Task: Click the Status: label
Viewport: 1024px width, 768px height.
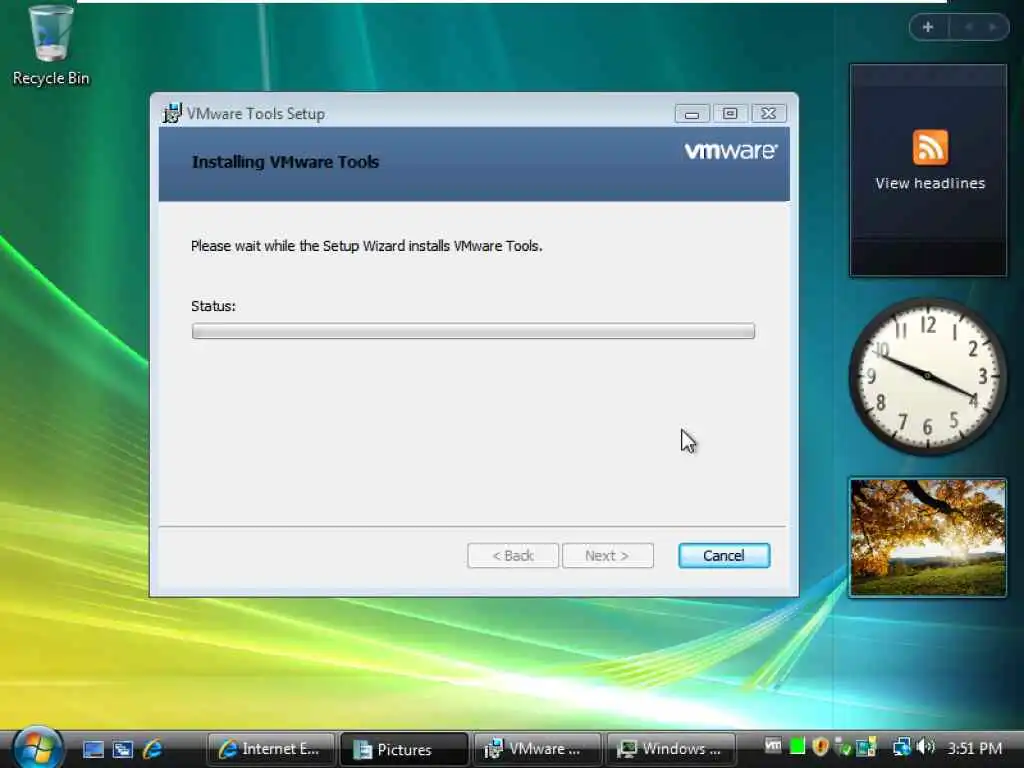Action: [213, 306]
